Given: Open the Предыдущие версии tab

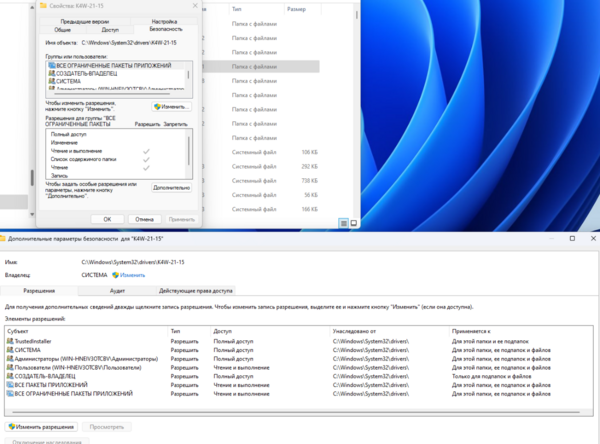Looking at the screenshot, I should click(85, 21).
